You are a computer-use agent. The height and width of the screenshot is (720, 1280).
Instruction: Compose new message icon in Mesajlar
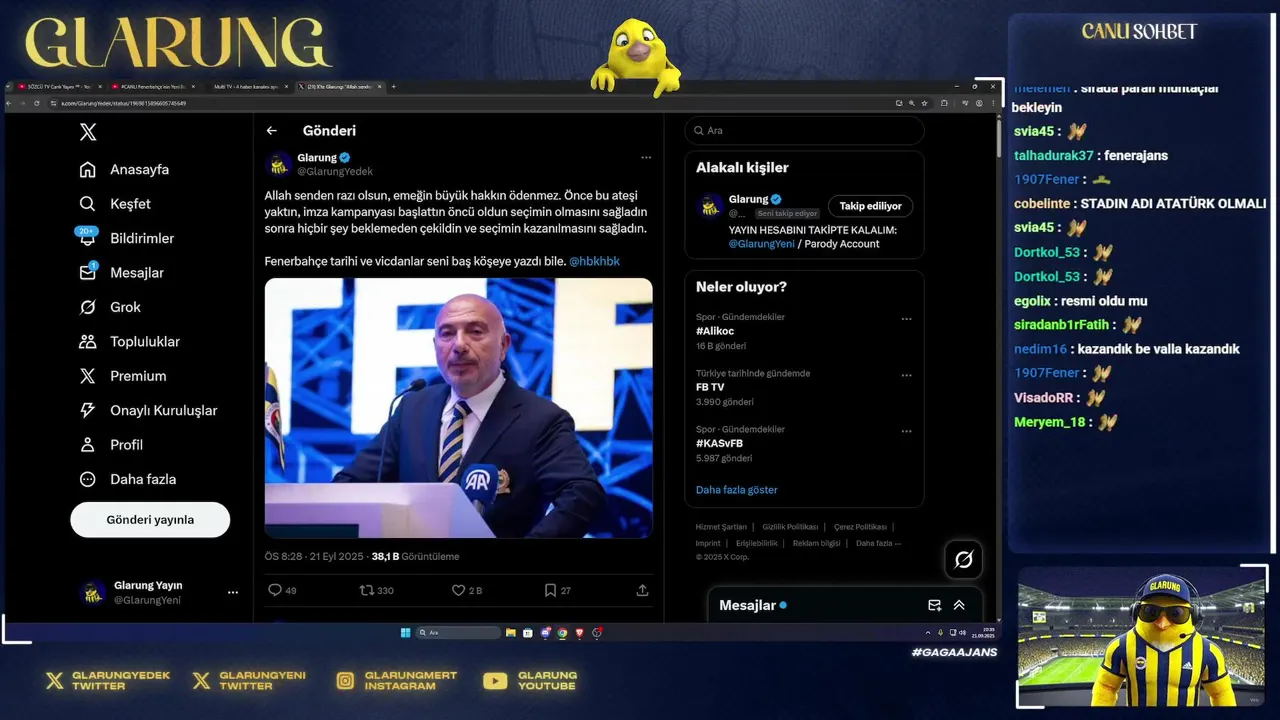point(934,605)
